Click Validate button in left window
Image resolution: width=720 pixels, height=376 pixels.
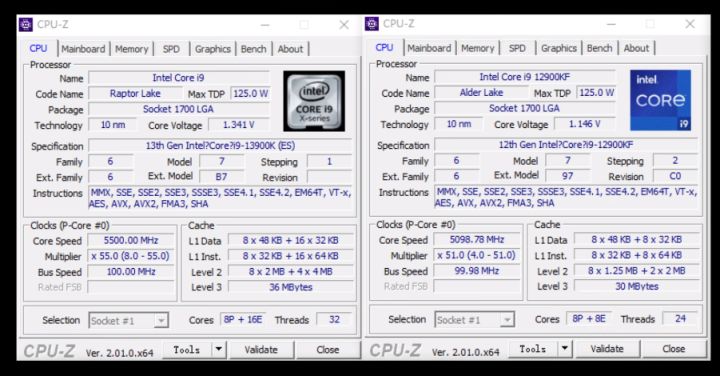(x=261, y=350)
